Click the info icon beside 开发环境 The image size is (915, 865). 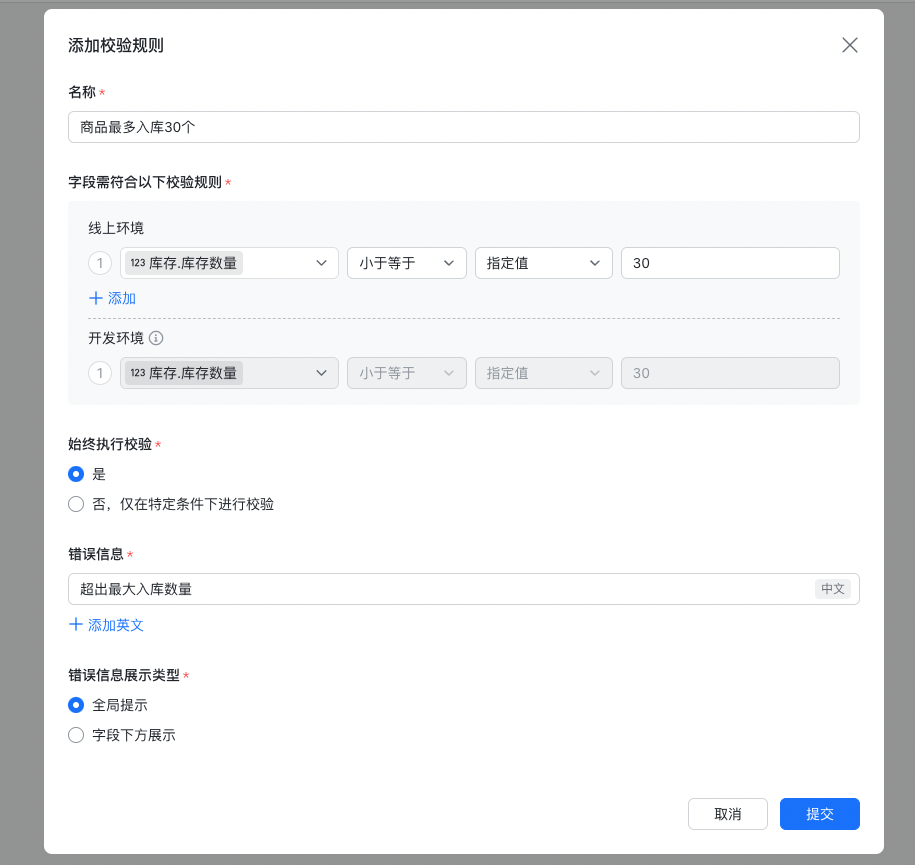tap(156, 338)
